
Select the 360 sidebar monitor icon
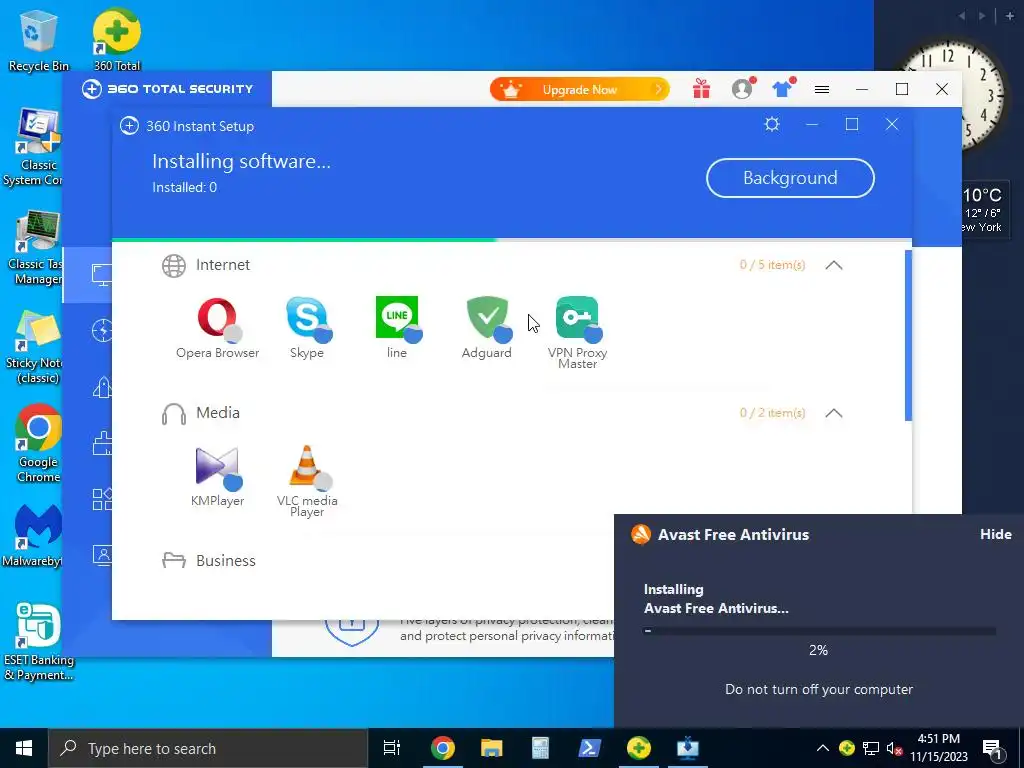click(102, 274)
